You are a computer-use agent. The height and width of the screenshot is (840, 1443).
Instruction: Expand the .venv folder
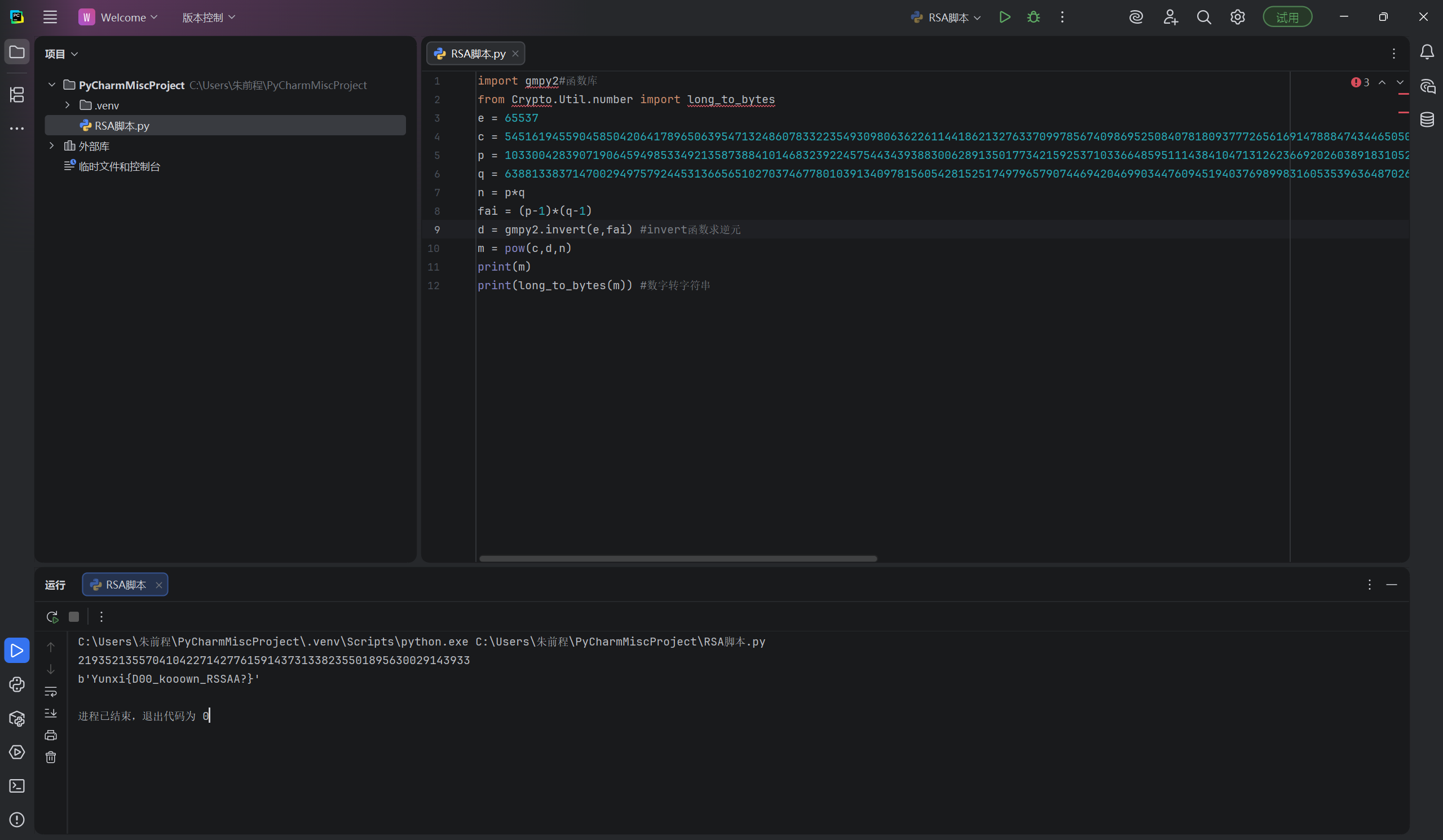pos(68,105)
